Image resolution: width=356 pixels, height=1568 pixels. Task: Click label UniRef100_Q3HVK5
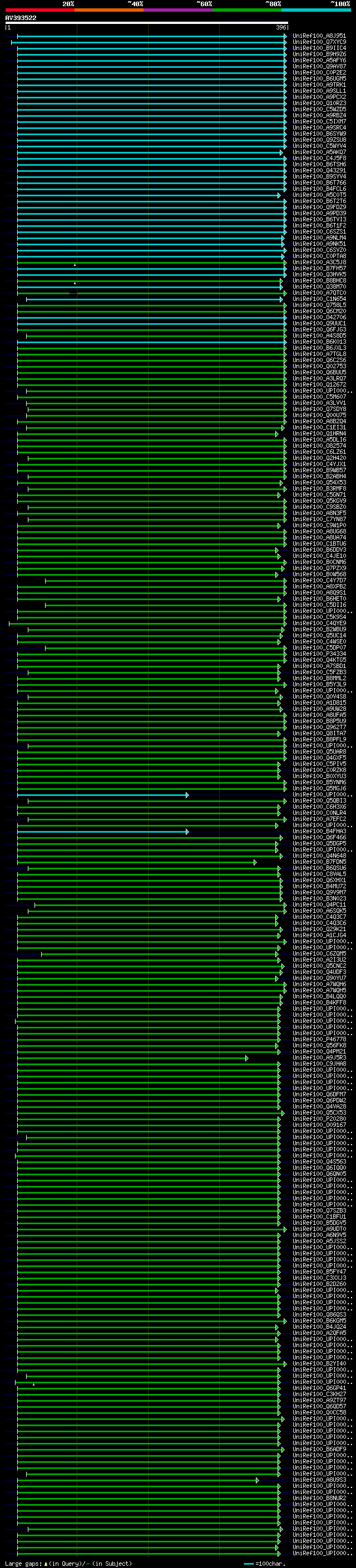pos(319,275)
